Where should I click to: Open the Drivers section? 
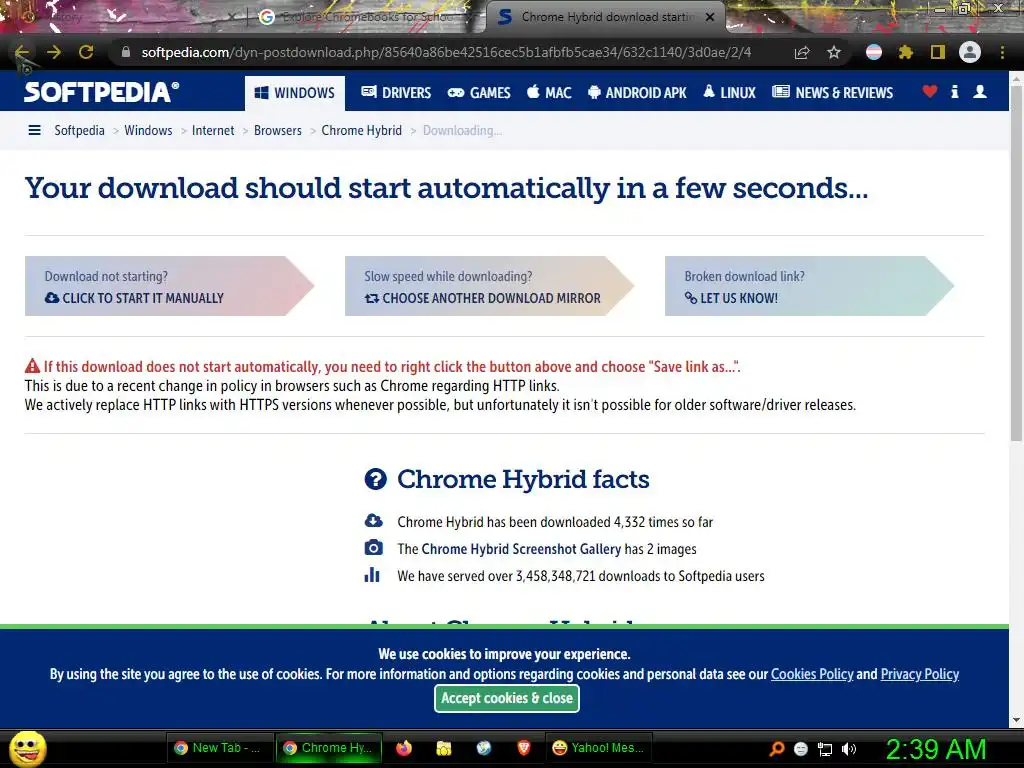click(396, 93)
